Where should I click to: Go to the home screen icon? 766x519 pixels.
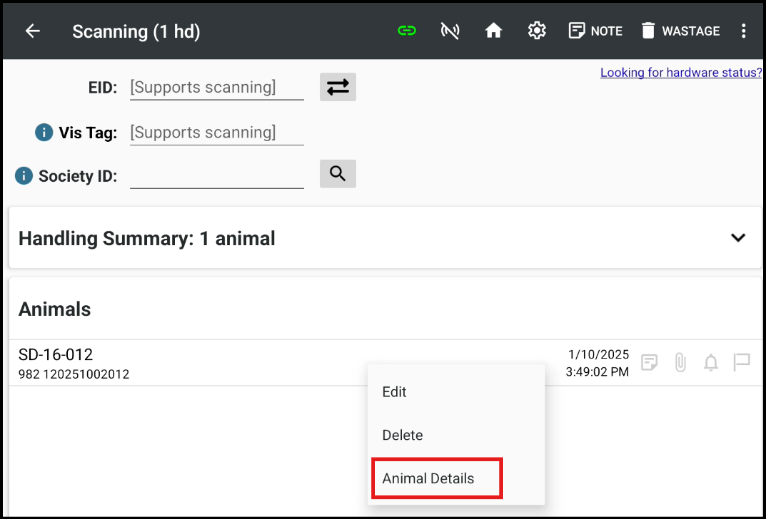coord(493,31)
